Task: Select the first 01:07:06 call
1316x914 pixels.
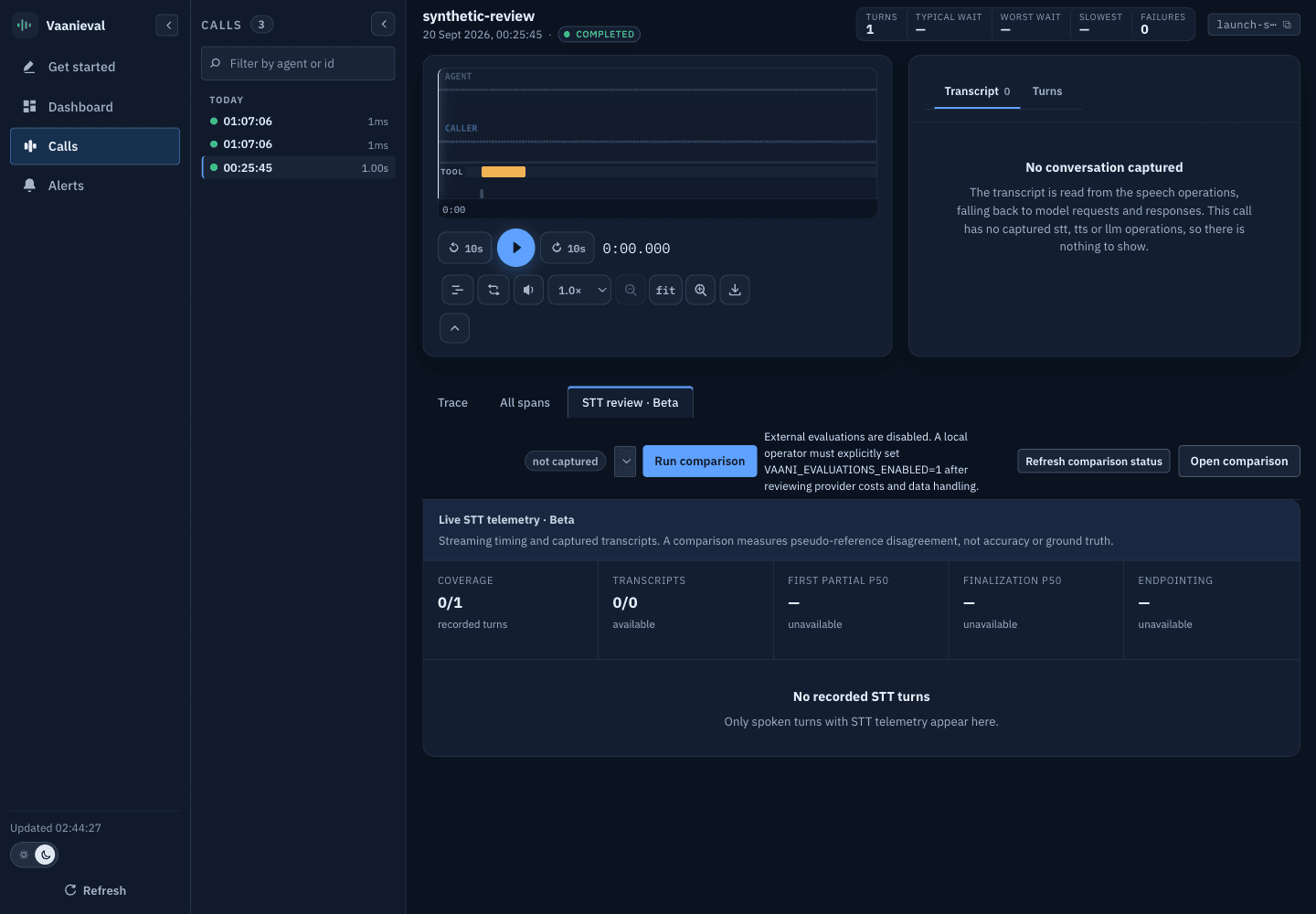Action: 299,122
